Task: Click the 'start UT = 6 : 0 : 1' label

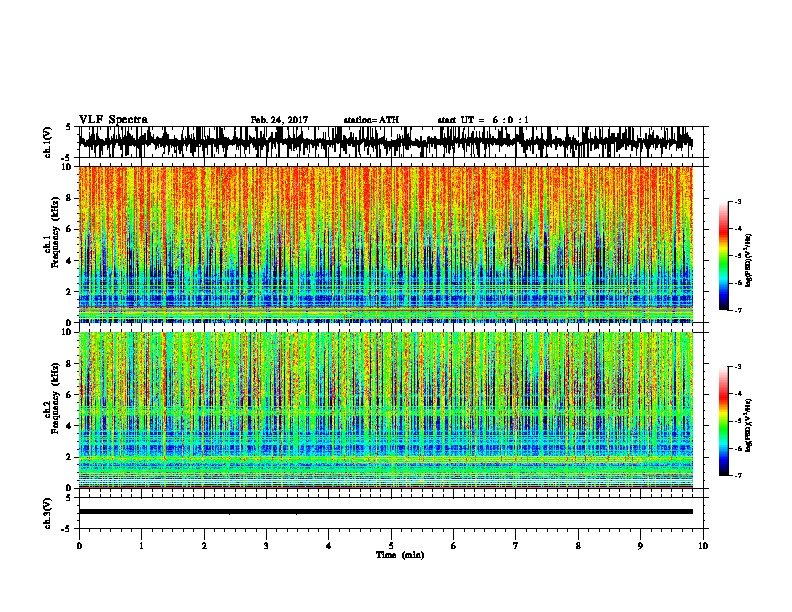Action: point(483,120)
